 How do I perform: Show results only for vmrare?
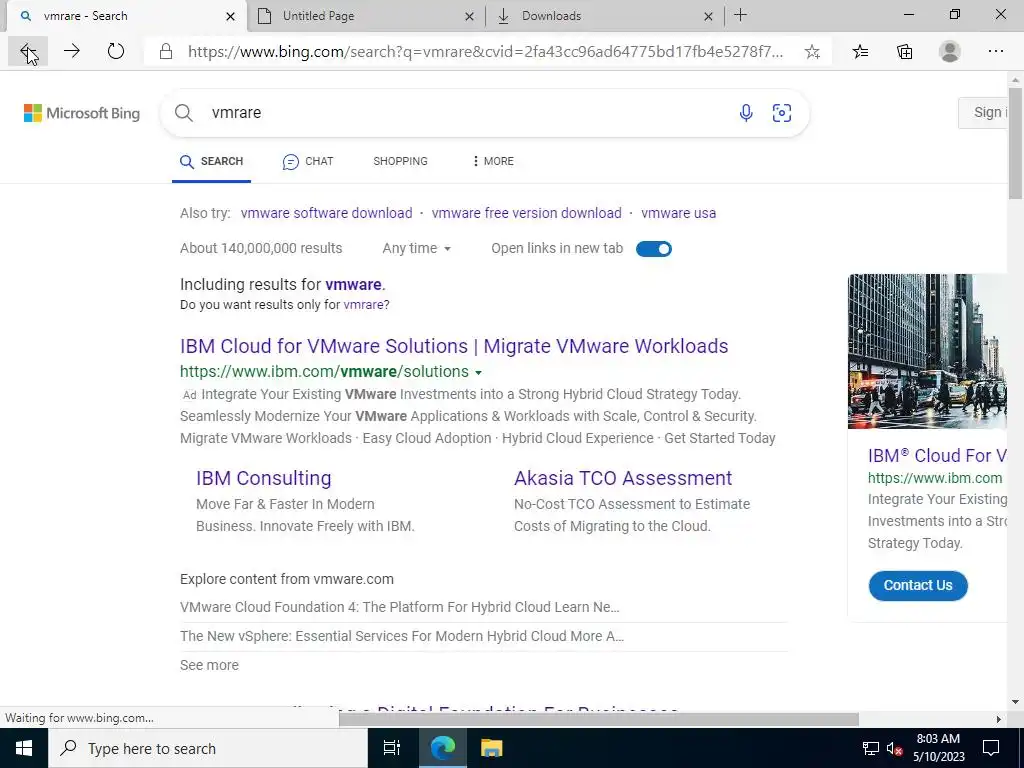(x=363, y=304)
